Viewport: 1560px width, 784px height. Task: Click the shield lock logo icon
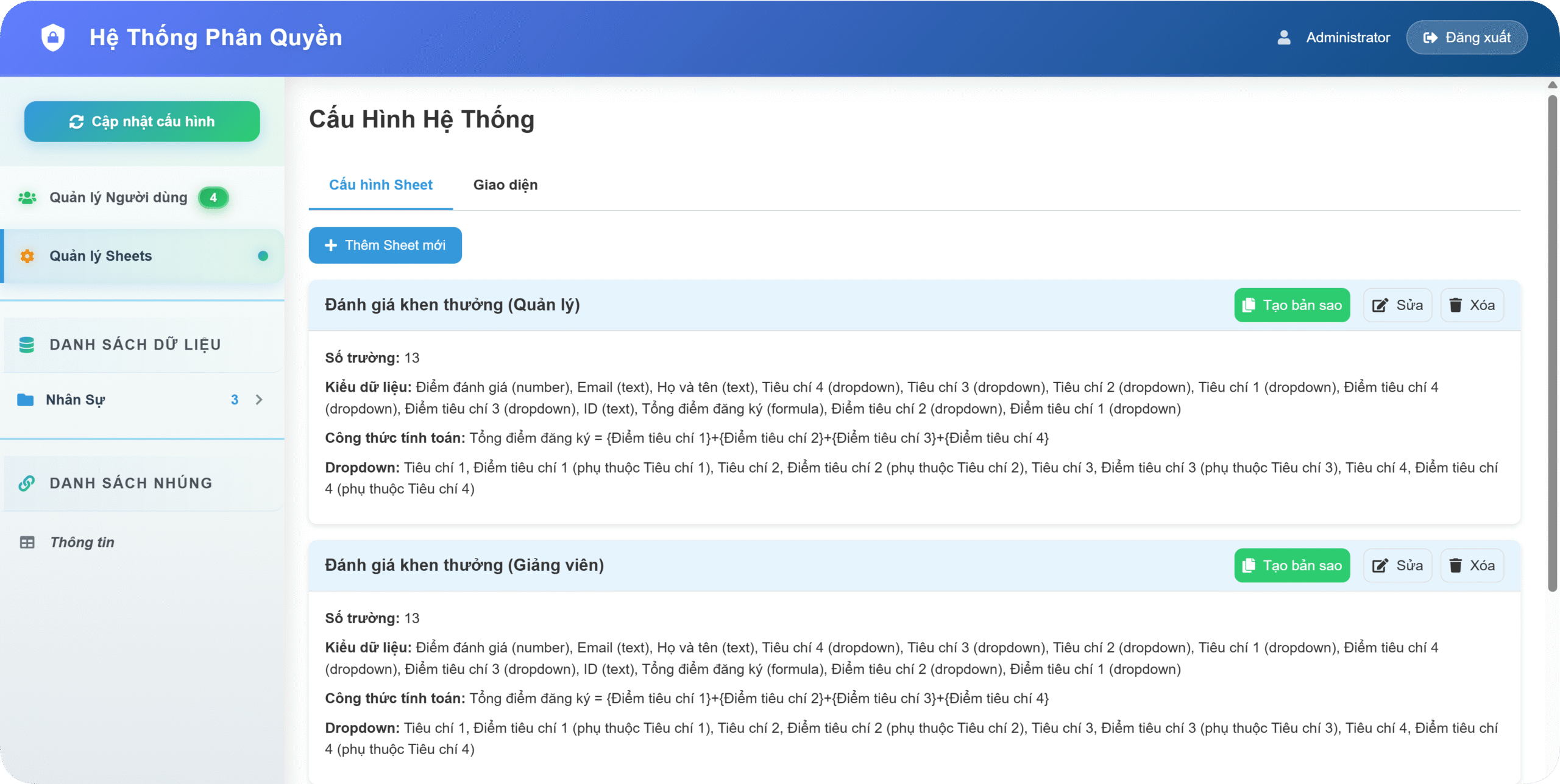point(53,37)
